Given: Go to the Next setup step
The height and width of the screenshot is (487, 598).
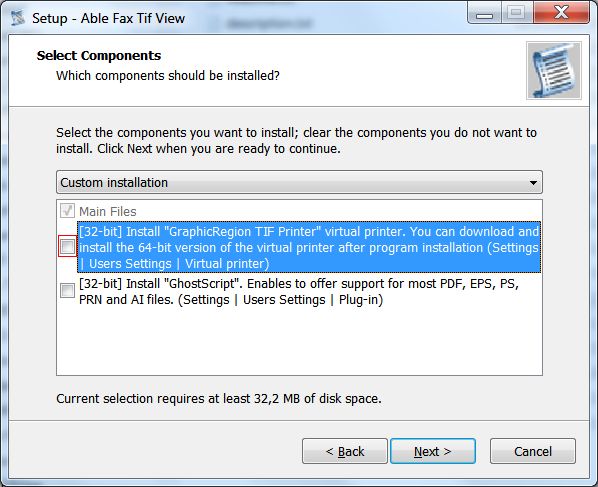Looking at the screenshot, I should pos(433,451).
